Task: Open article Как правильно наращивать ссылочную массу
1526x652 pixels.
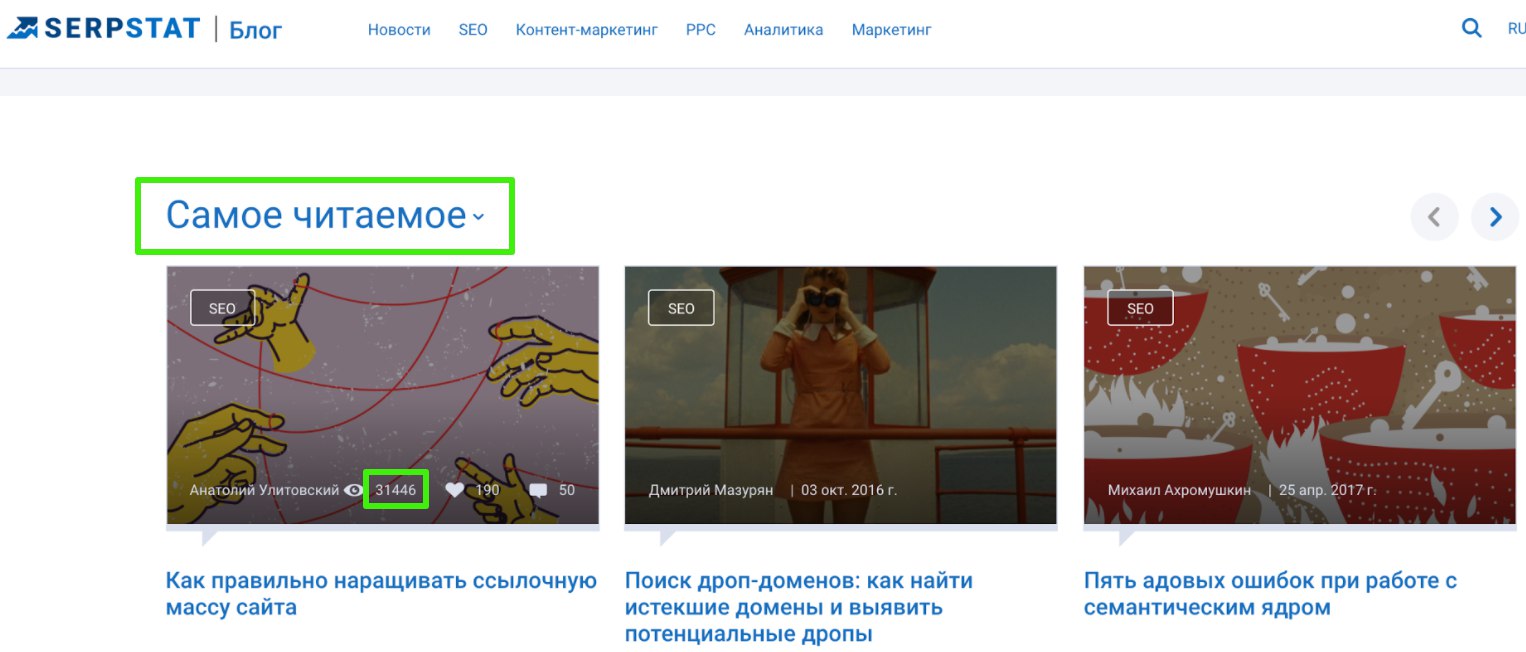Action: (x=381, y=593)
